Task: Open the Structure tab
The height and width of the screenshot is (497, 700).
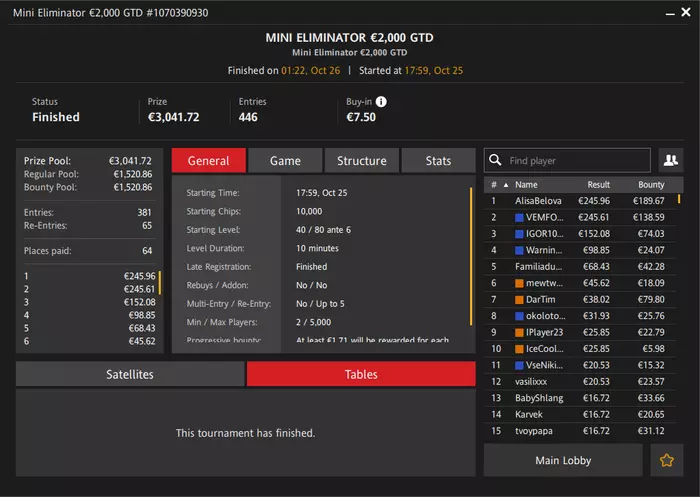Action: (x=362, y=160)
